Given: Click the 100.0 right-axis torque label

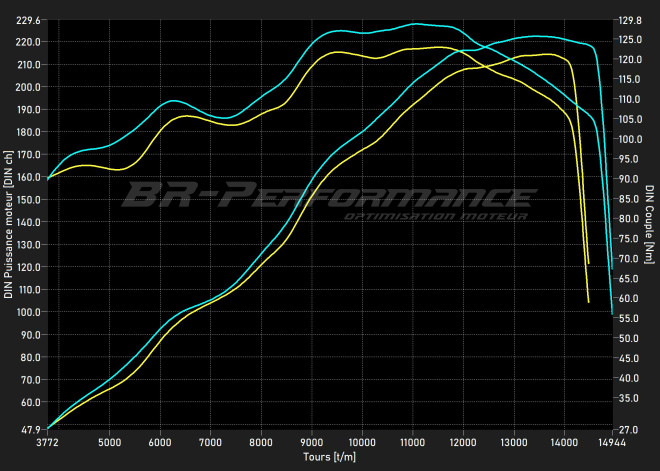Looking at the screenshot, I should 630,139.
